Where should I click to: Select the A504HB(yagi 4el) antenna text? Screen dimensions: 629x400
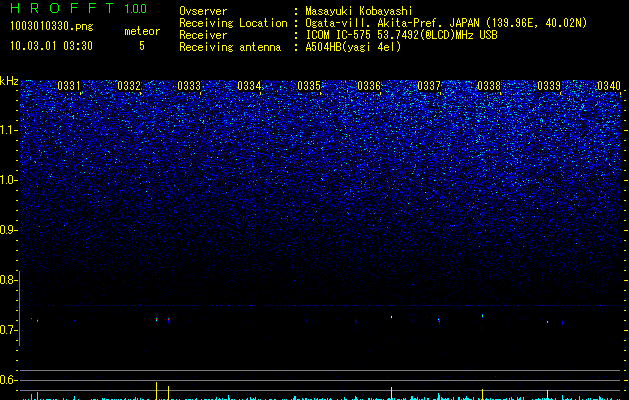tap(353, 47)
